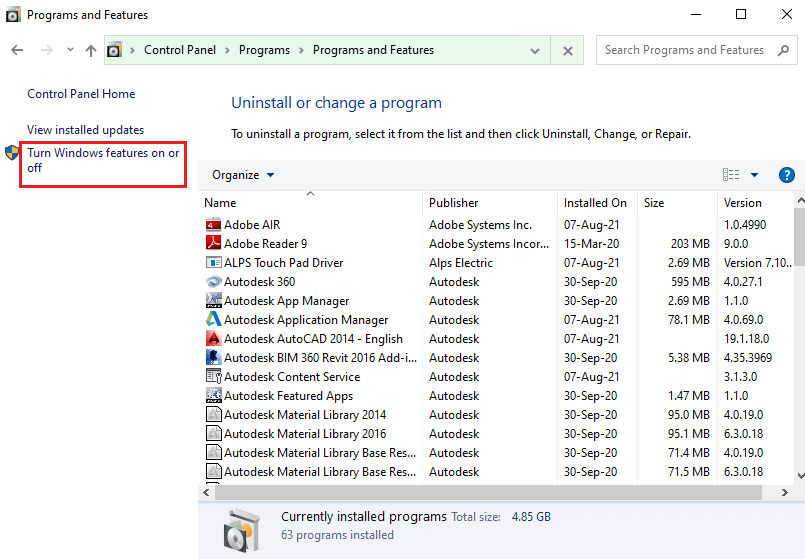Click the ALPS Touch Pad Driver icon
Image resolution: width=805 pixels, height=559 pixels.
coord(214,262)
